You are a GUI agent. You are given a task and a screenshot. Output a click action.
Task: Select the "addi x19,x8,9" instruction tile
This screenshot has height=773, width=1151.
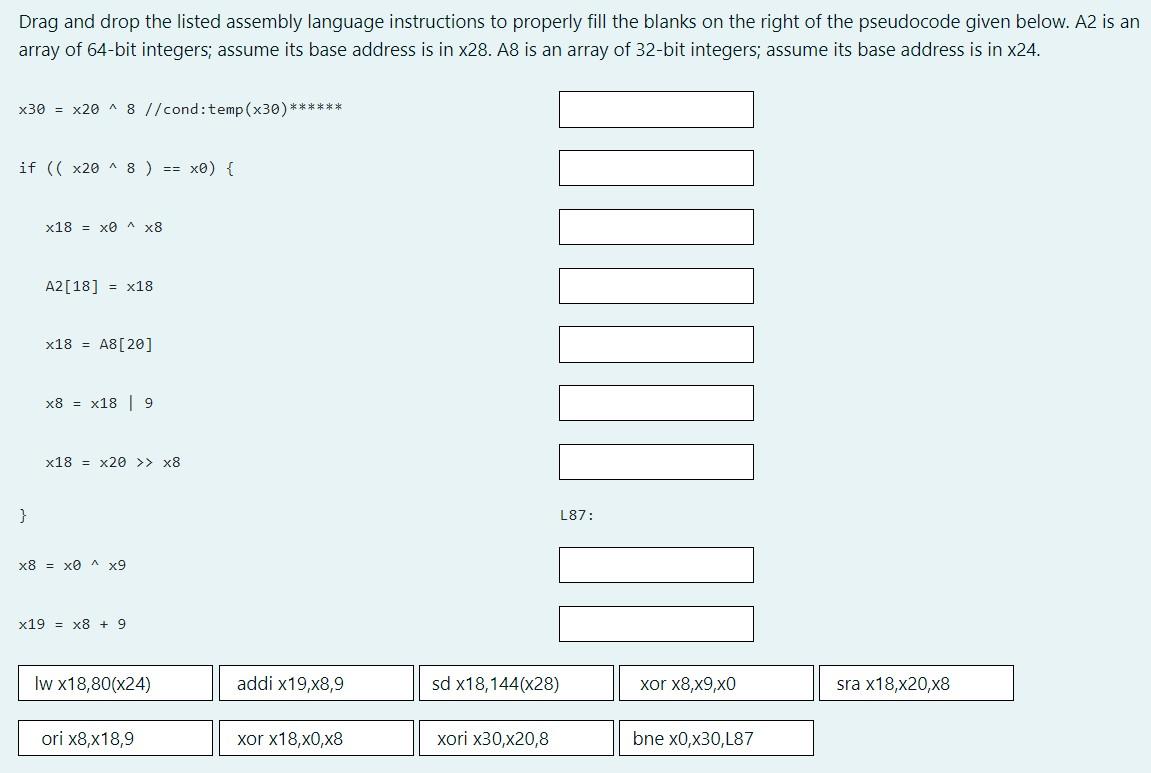[315, 683]
